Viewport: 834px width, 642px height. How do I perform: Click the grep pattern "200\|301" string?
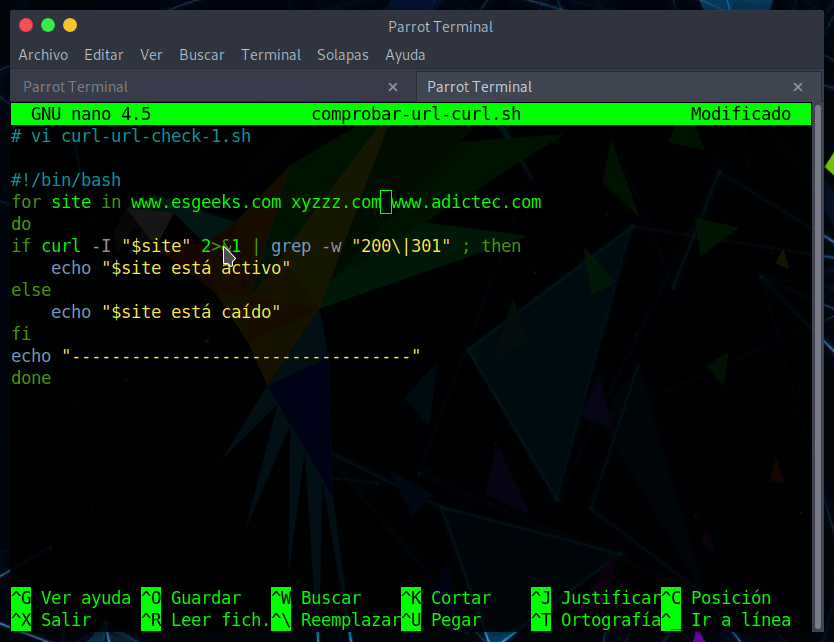click(401, 246)
